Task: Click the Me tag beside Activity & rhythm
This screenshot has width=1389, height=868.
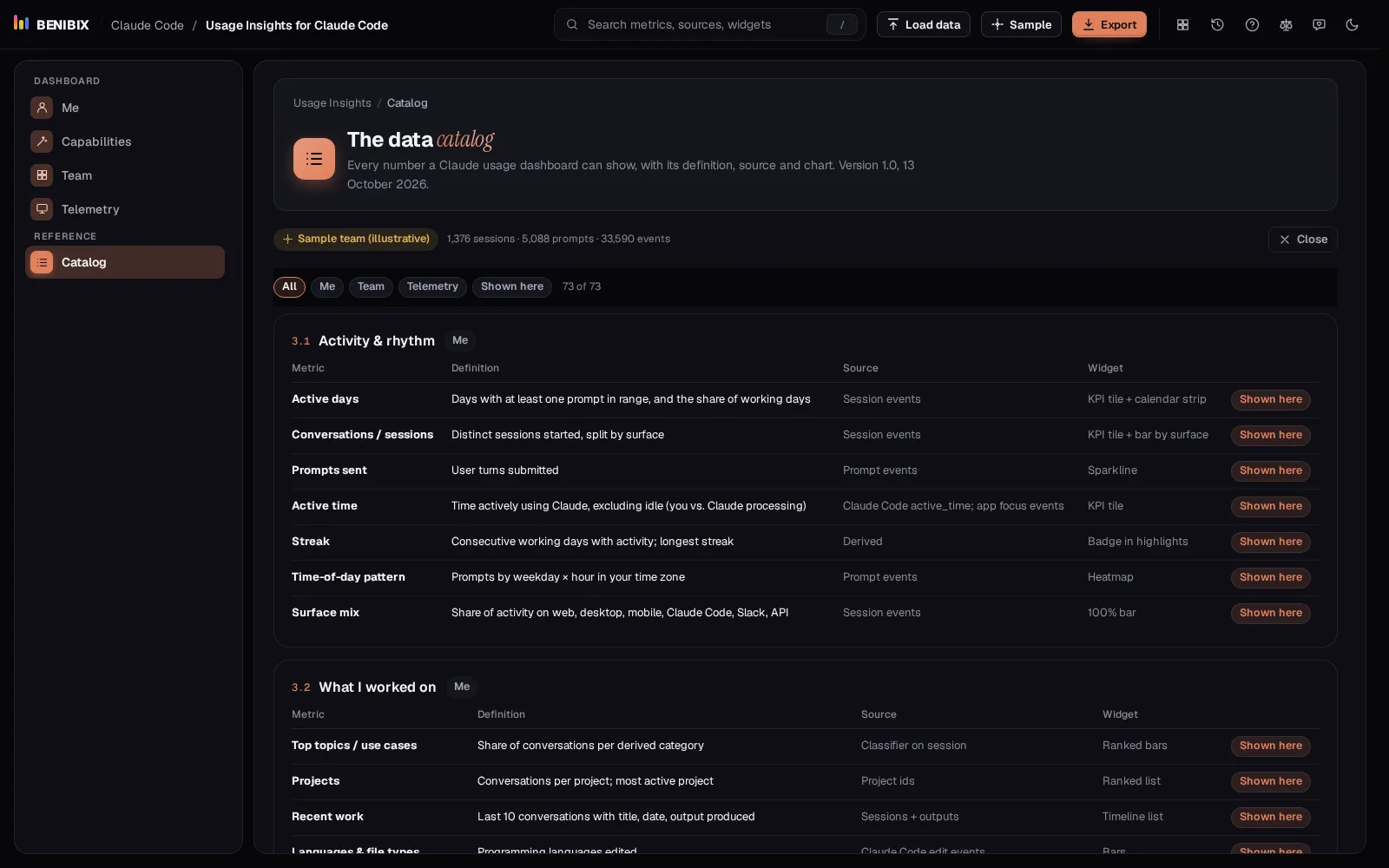Action: pyautogui.click(x=460, y=340)
